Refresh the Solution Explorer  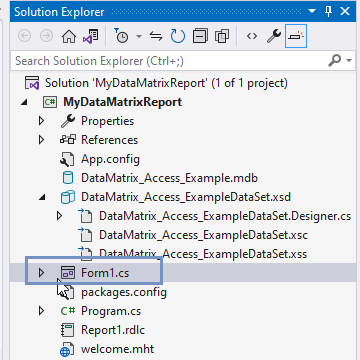[178, 36]
